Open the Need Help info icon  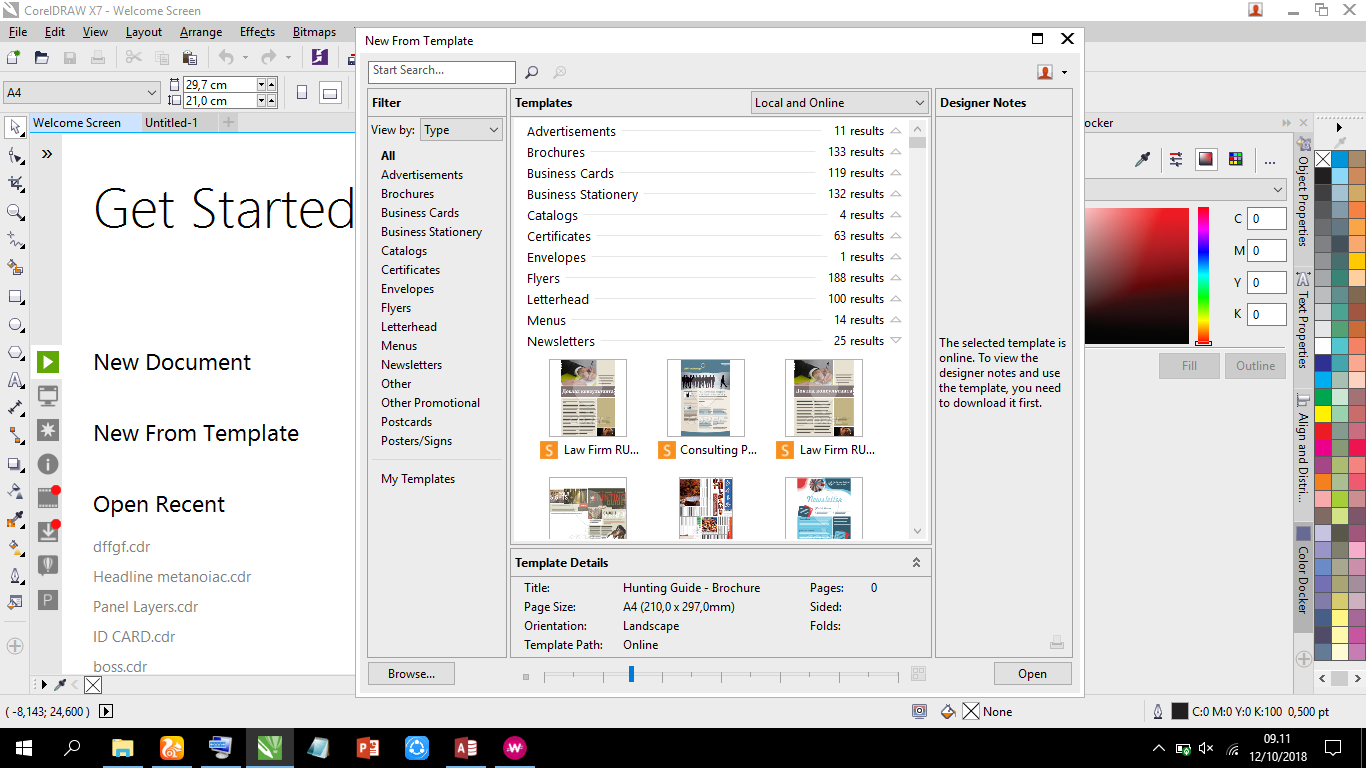pyautogui.click(x=48, y=464)
